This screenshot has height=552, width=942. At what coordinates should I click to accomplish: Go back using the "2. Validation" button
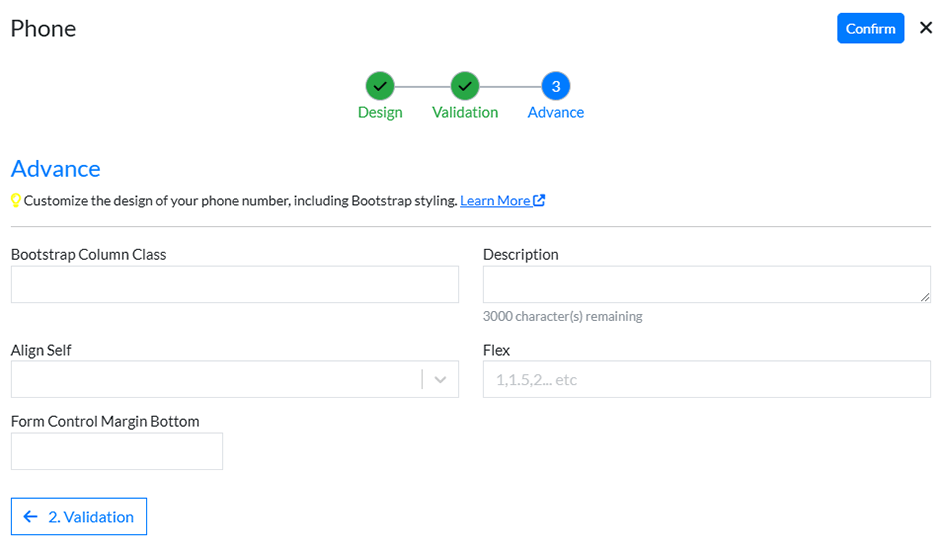[x=79, y=517]
